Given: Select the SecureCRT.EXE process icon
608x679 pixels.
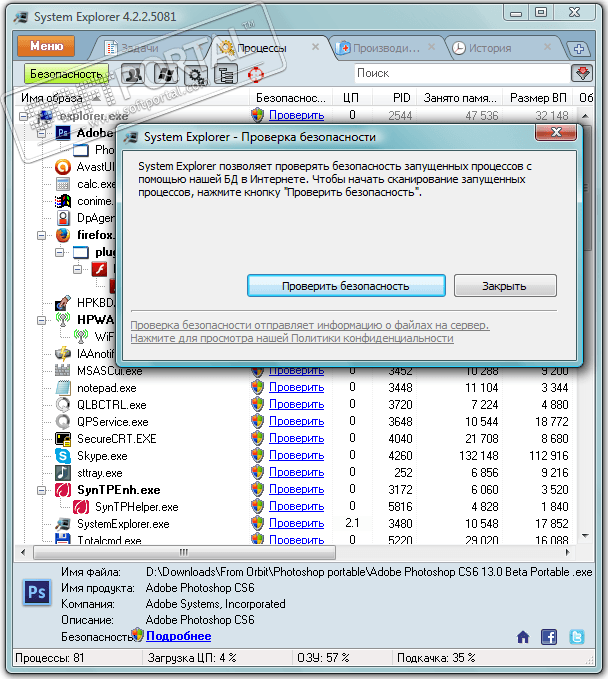Looking at the screenshot, I should click(63, 439).
